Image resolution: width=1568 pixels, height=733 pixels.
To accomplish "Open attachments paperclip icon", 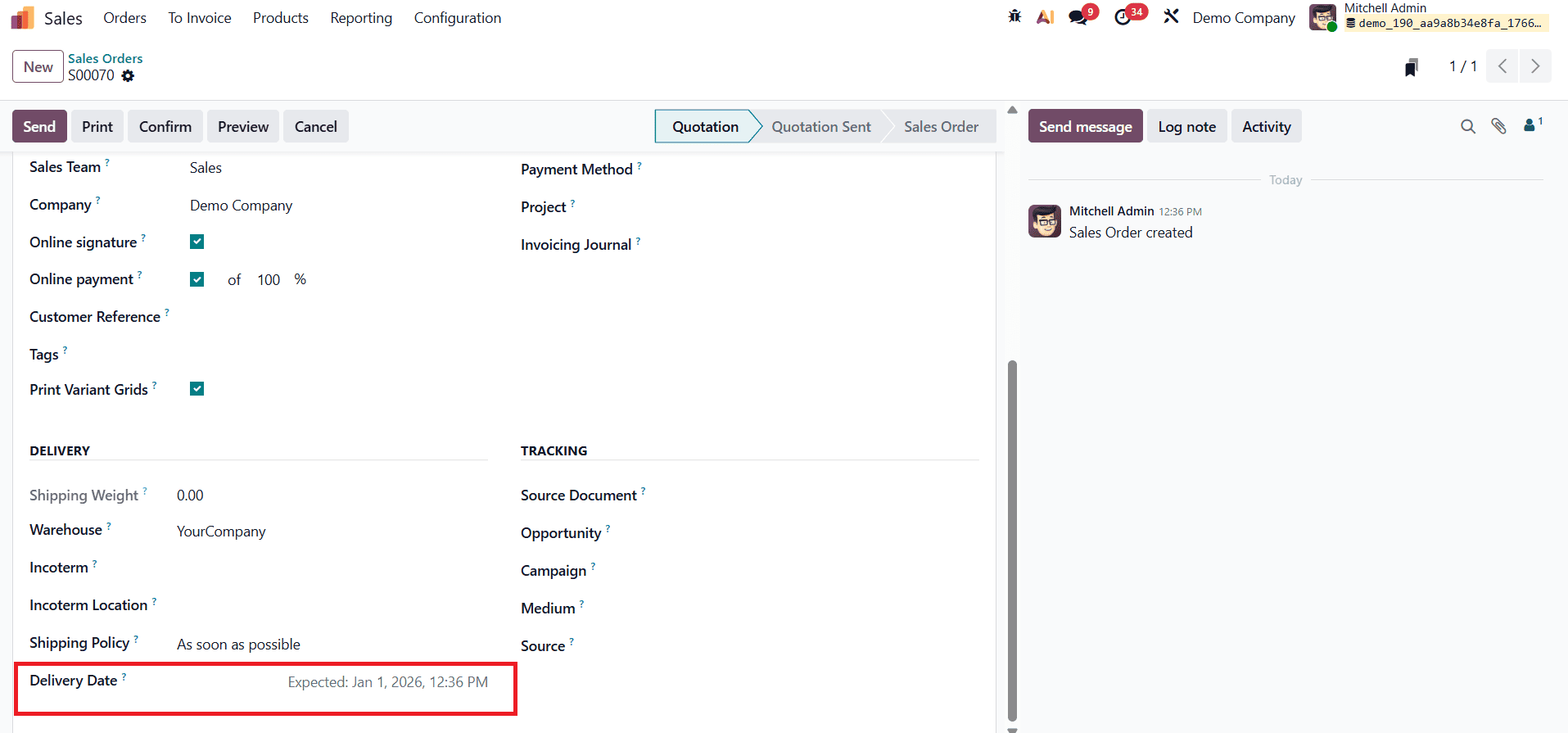I will (1498, 126).
